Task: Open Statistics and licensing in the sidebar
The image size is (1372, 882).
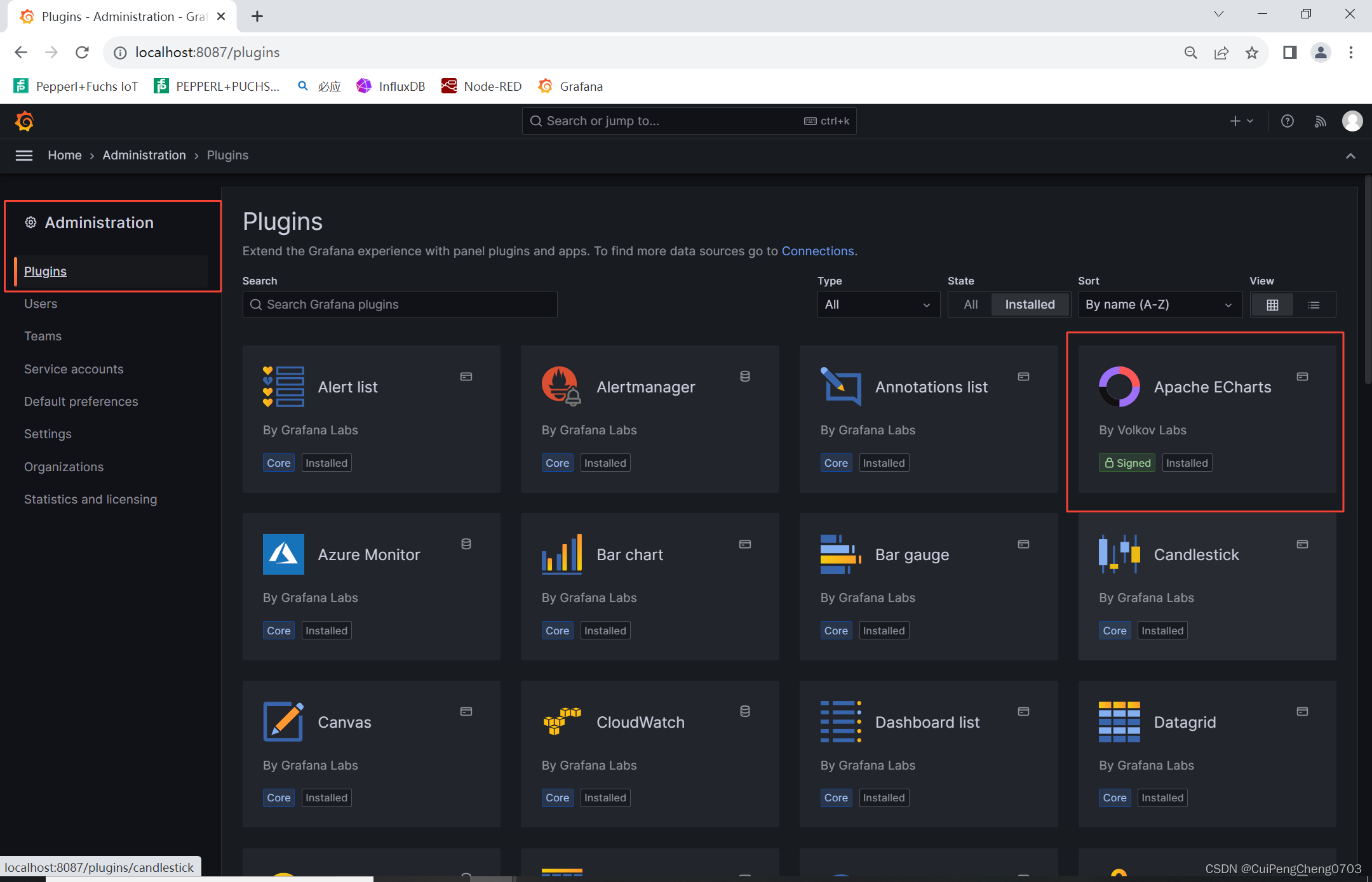Action: coord(90,499)
